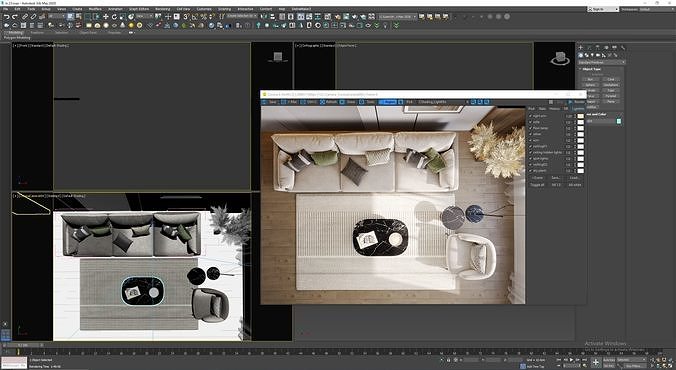This screenshot has height=370, width=676.
Task: Open the Rendering menu
Action: click(163, 9)
